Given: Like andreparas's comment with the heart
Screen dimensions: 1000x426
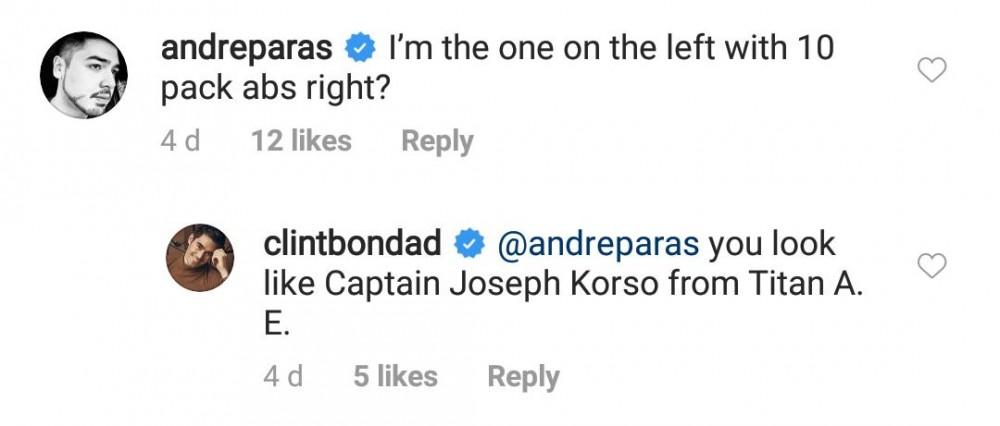Looking at the screenshot, I should tap(932, 70).
